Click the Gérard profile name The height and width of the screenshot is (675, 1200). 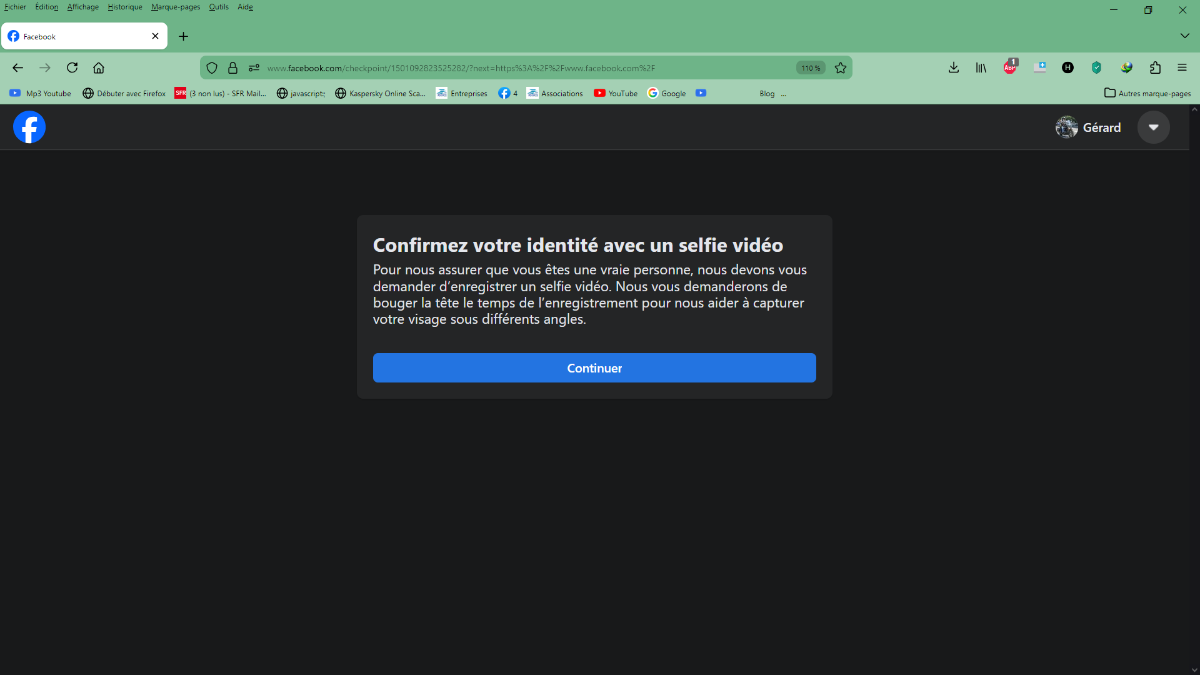1102,127
